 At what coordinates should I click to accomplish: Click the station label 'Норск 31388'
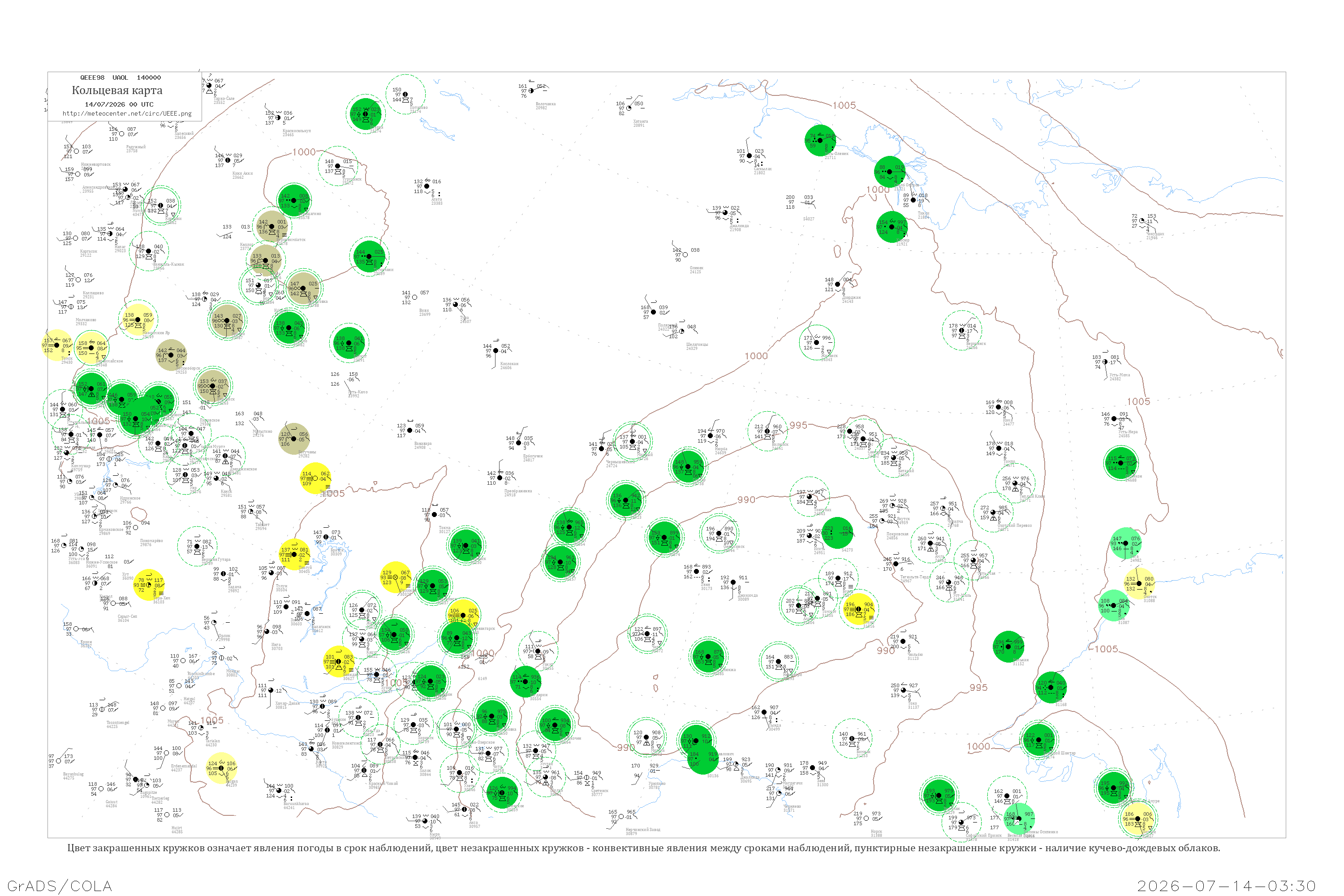tap(877, 834)
